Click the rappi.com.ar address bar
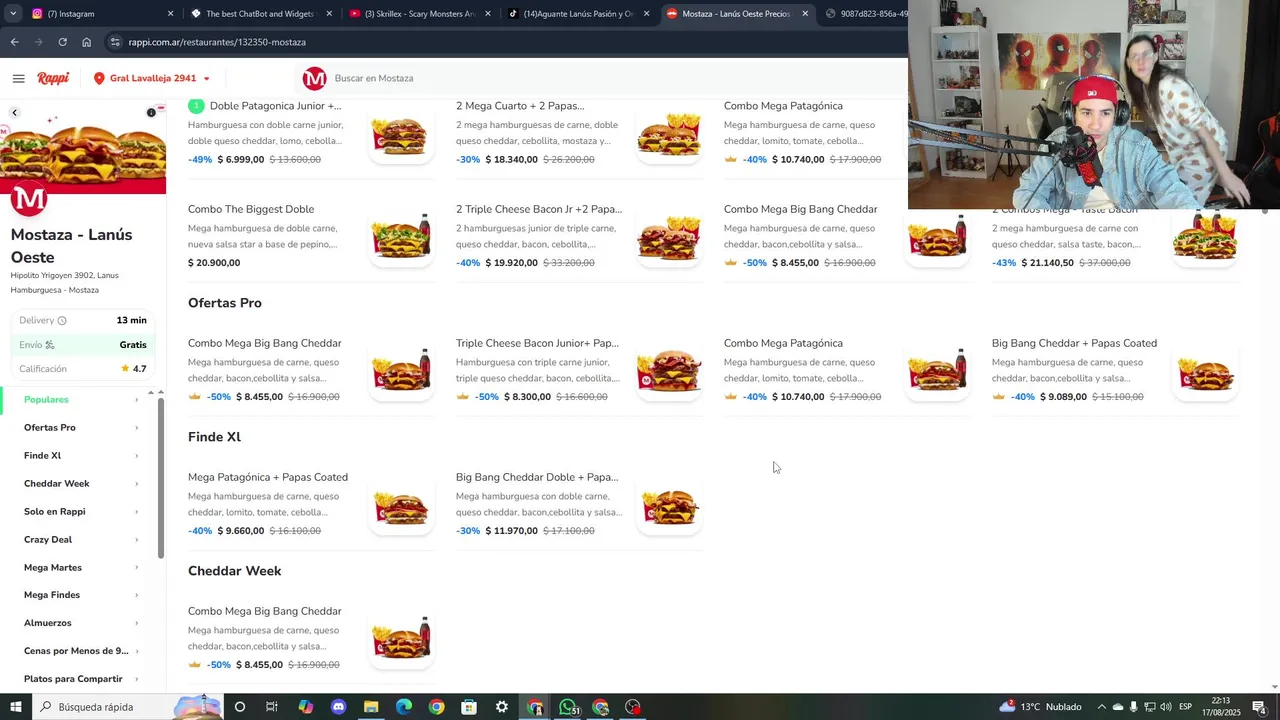The image size is (1280, 720). tap(500, 42)
